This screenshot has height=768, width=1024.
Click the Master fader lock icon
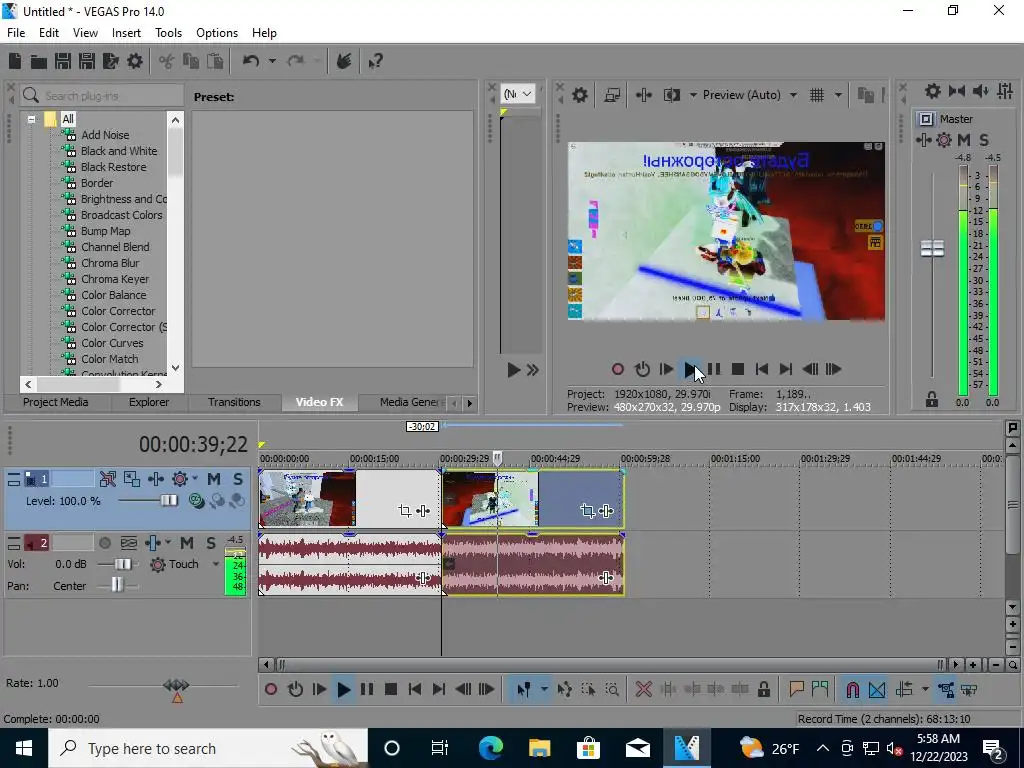(x=932, y=400)
